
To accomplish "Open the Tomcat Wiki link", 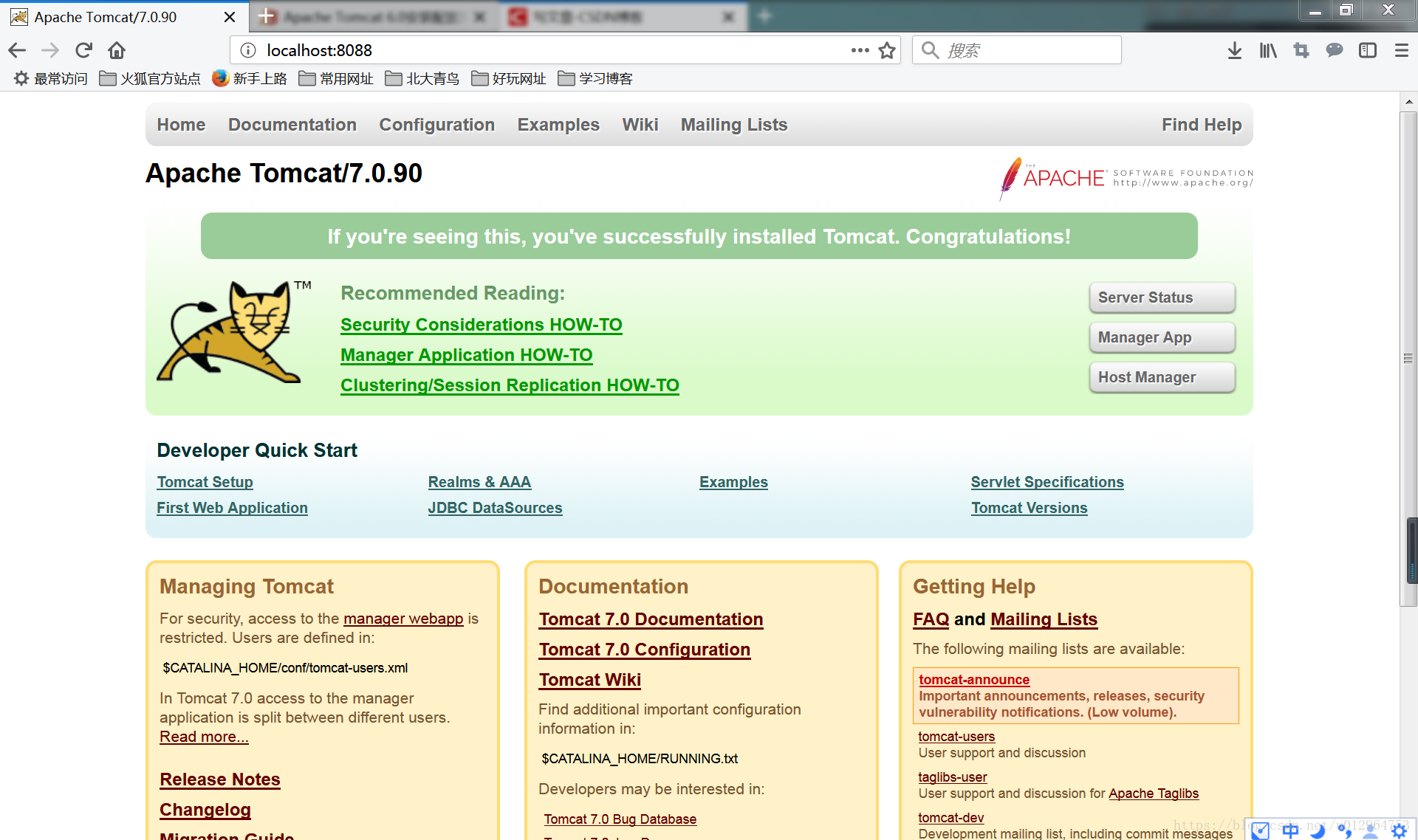I will 589,680.
